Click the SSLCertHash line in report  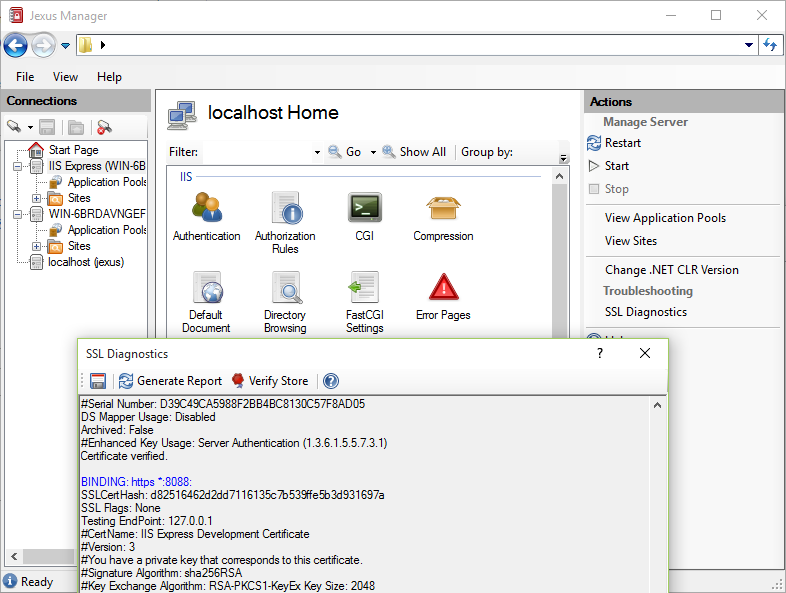click(233, 495)
